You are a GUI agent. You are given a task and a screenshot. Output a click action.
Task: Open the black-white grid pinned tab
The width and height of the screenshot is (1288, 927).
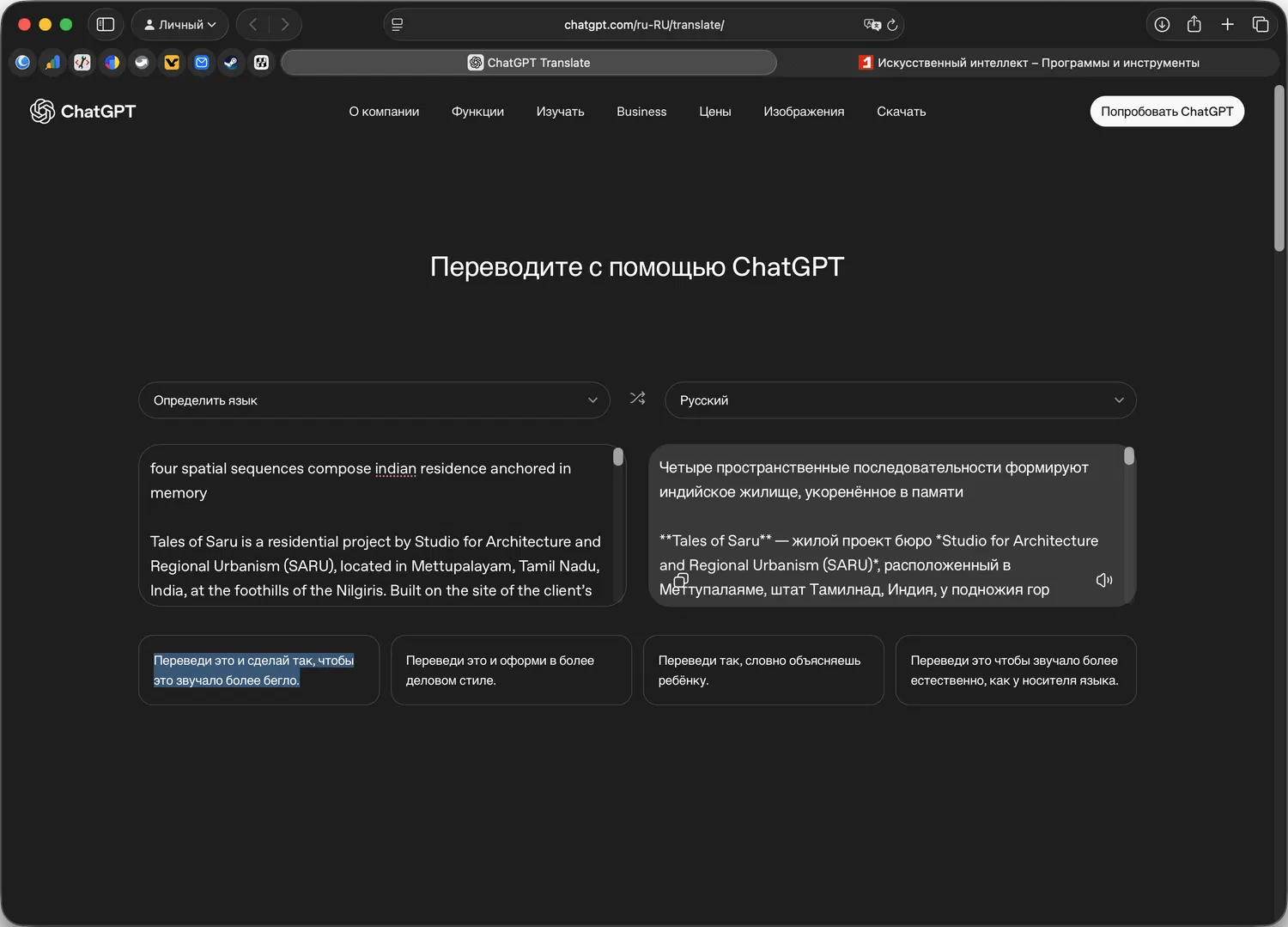(x=261, y=63)
